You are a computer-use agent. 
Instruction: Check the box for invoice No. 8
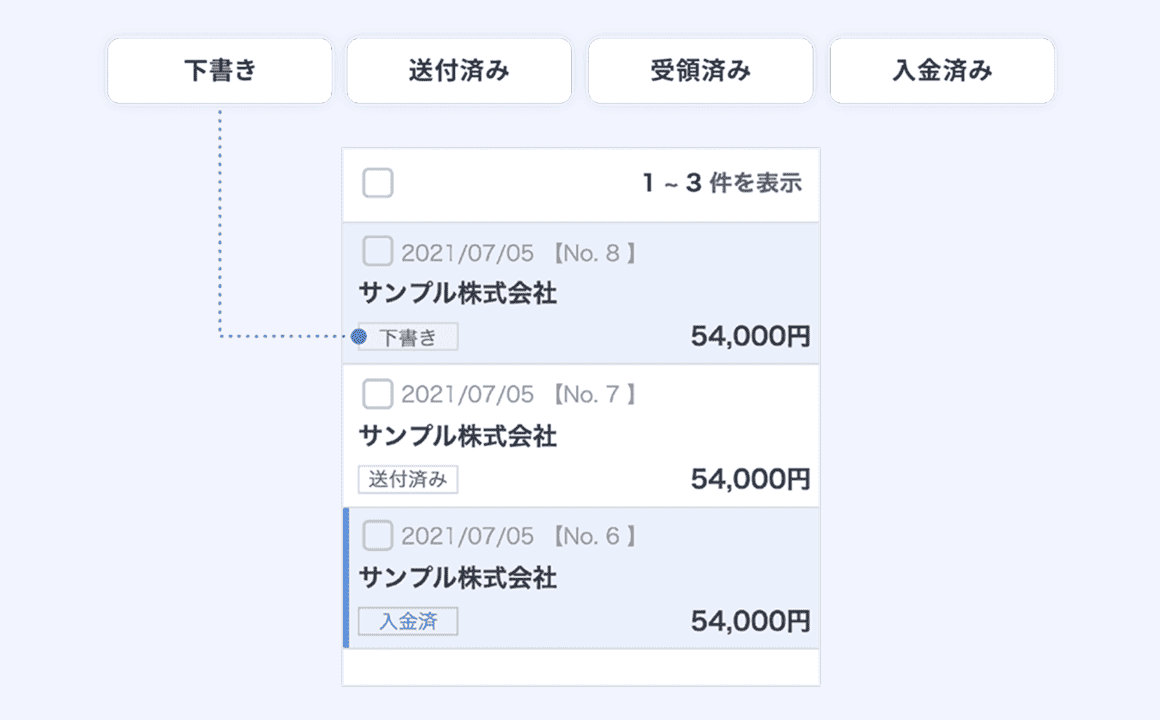[x=377, y=252]
